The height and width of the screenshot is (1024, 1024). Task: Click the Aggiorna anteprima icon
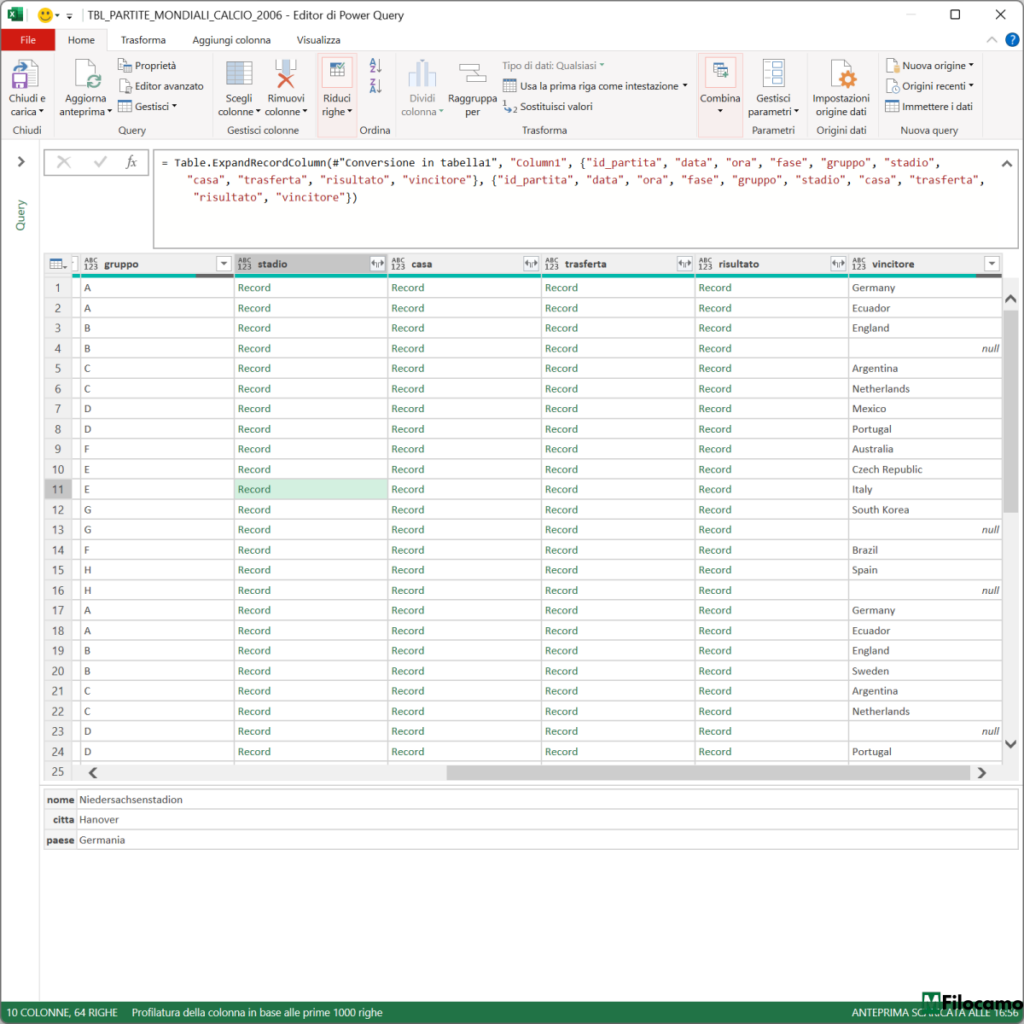pyautogui.click(x=86, y=74)
